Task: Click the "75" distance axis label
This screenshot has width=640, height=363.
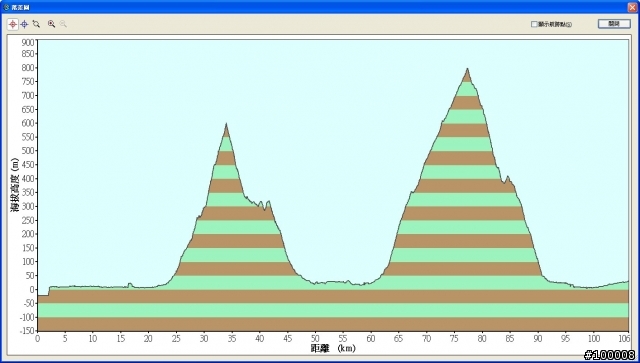Action: pos(454,339)
